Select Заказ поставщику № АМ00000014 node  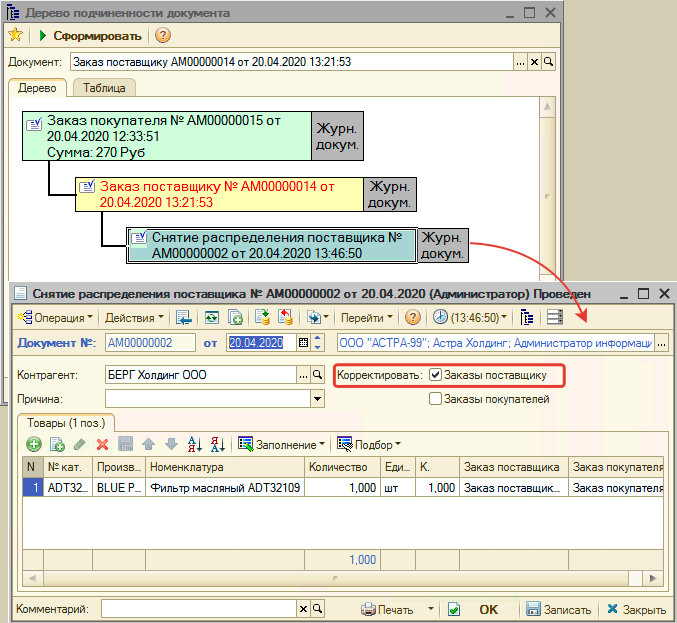[x=219, y=194]
